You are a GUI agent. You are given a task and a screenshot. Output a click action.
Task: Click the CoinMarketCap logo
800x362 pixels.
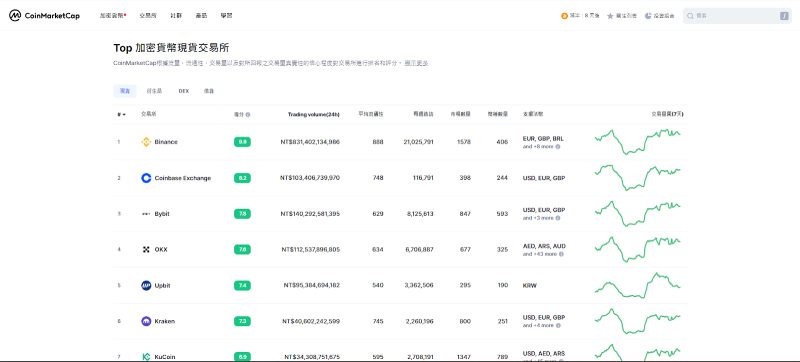point(44,16)
